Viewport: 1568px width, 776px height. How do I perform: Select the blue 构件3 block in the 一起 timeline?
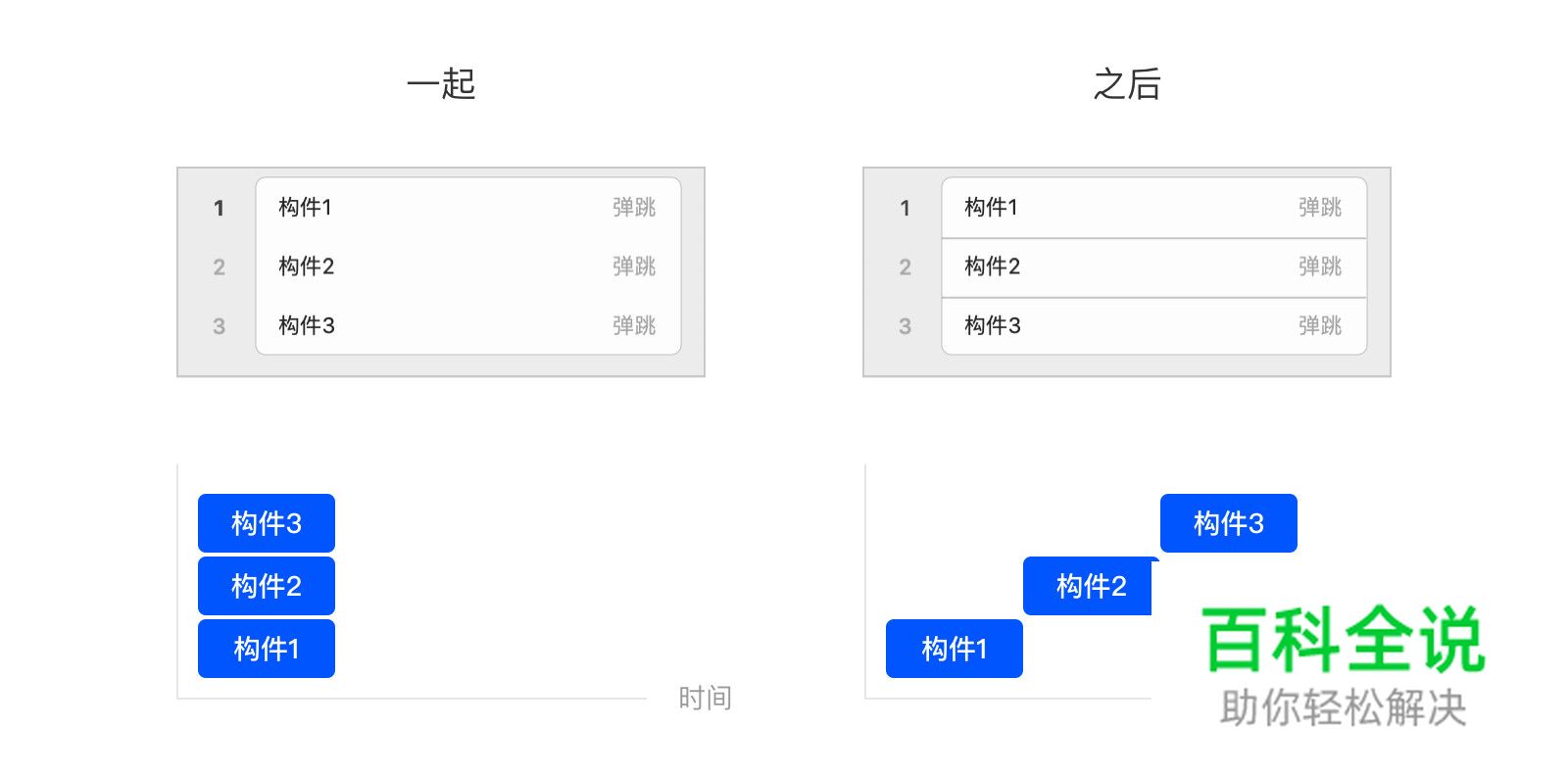pos(266,522)
